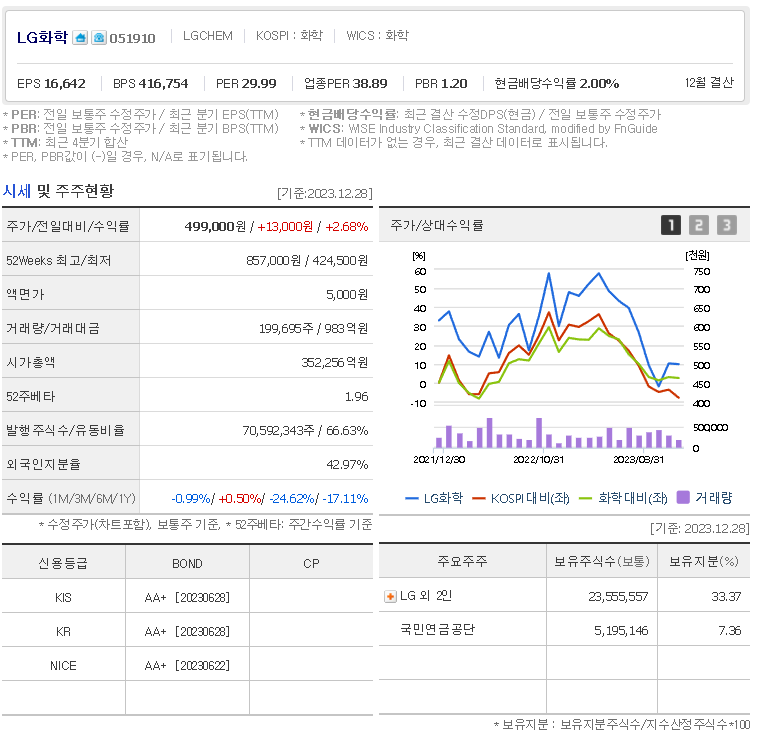Click the stock code 051910
765x736 pixels.
(132, 39)
